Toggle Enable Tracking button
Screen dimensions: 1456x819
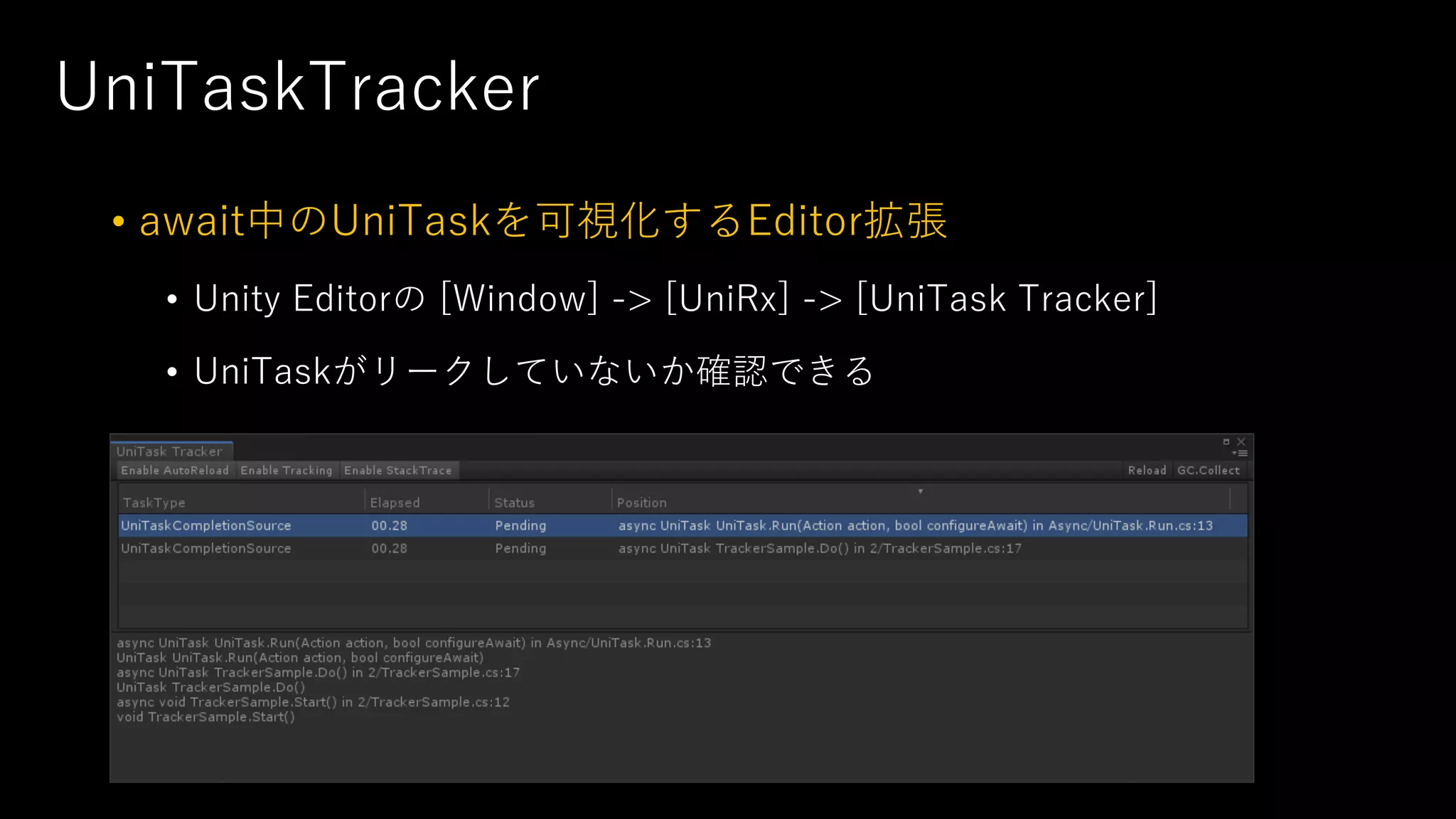click(x=287, y=470)
